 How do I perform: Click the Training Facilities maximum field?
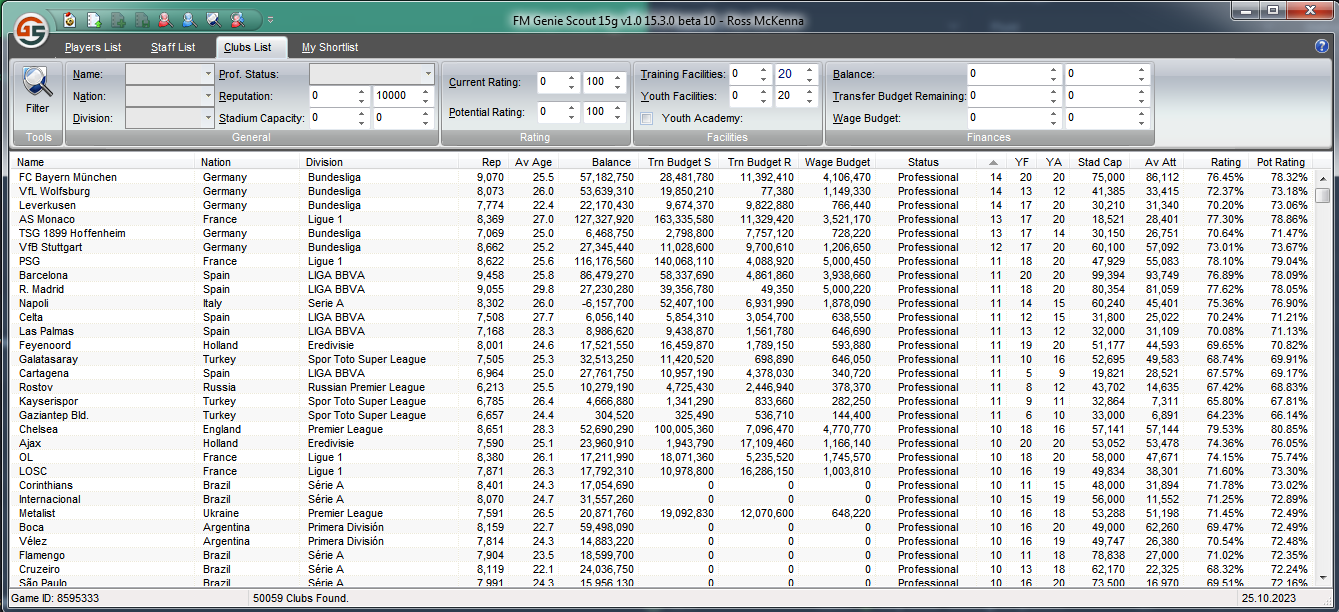point(797,74)
